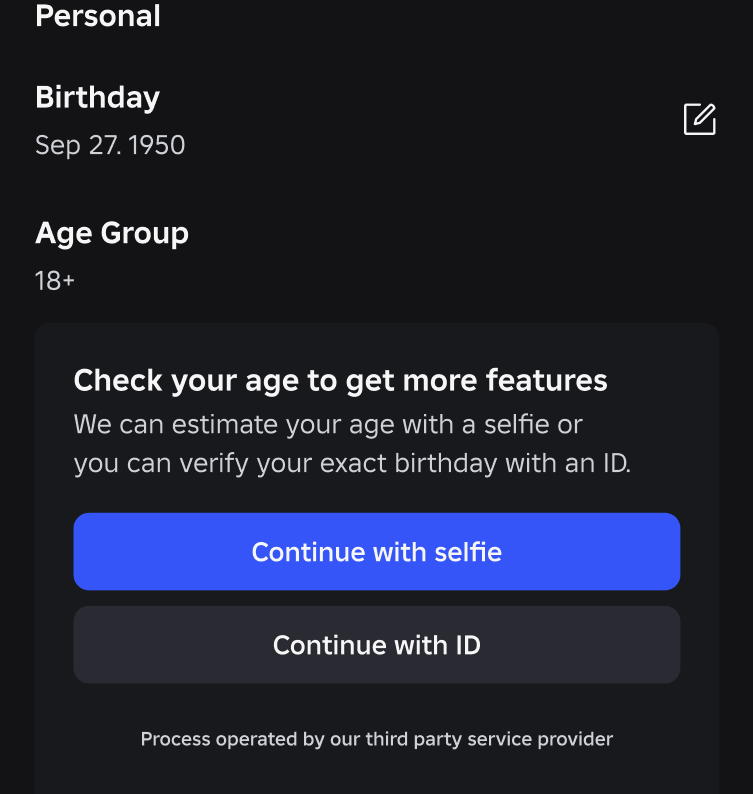This screenshot has height=794, width=753.
Task: Click the edit birthday pencil icon
Action: coord(699,119)
